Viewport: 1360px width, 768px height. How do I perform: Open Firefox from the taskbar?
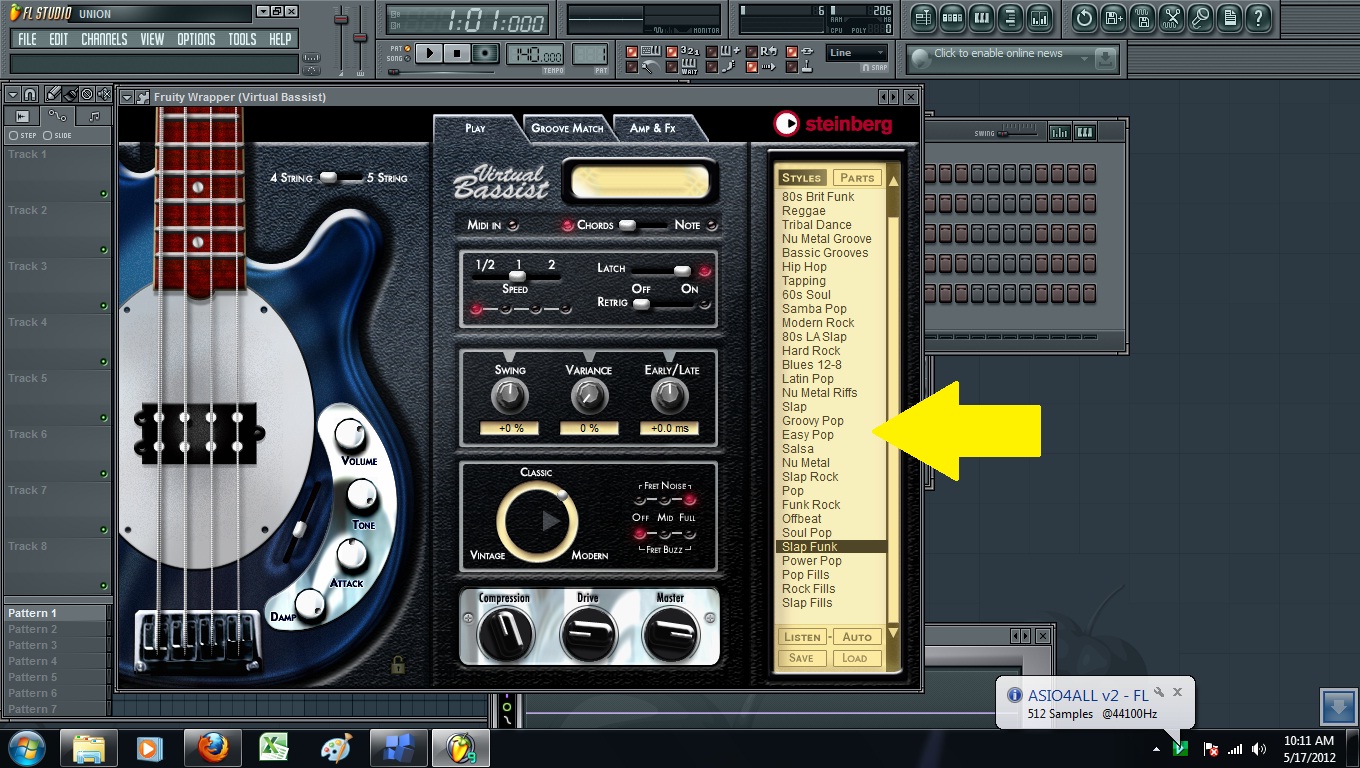point(212,748)
